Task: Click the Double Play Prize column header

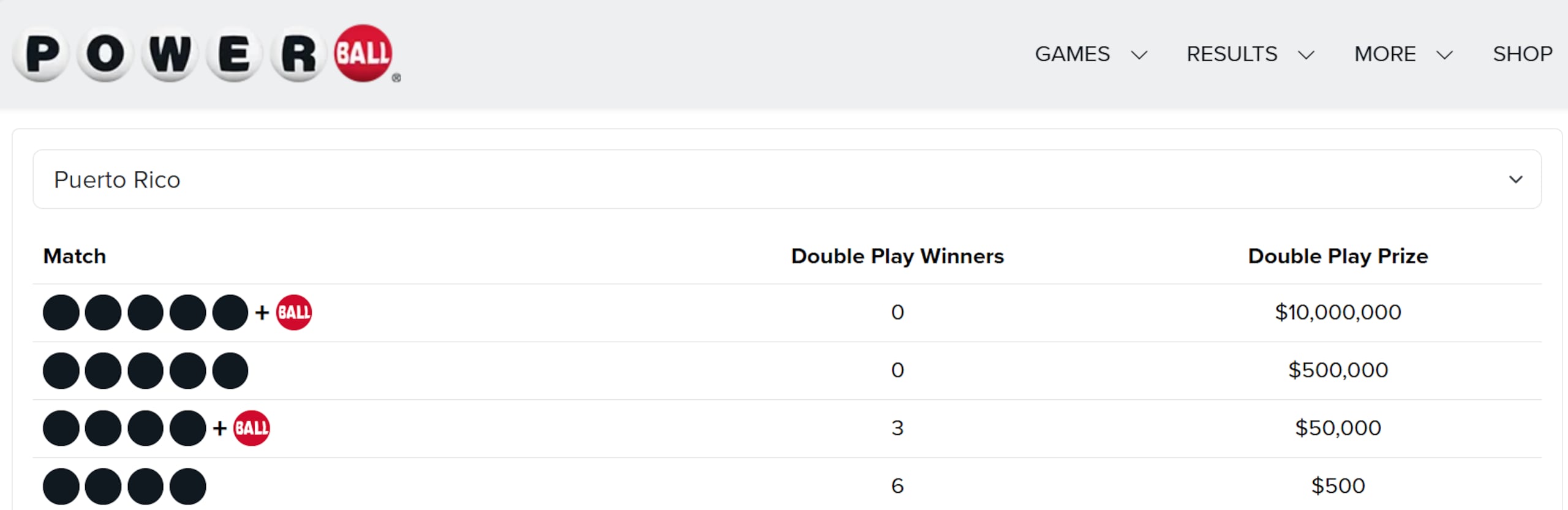Action: coord(1338,256)
